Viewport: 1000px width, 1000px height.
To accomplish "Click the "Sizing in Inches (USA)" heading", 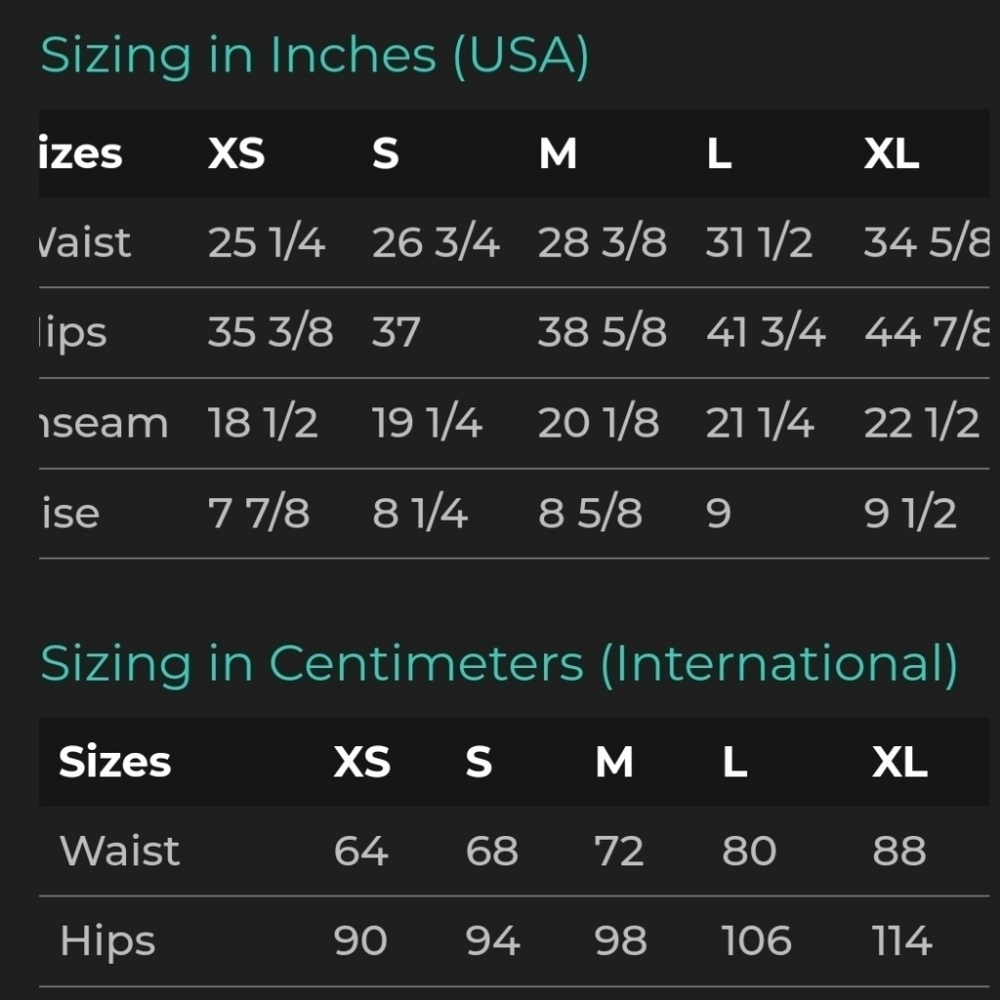I will click(314, 56).
